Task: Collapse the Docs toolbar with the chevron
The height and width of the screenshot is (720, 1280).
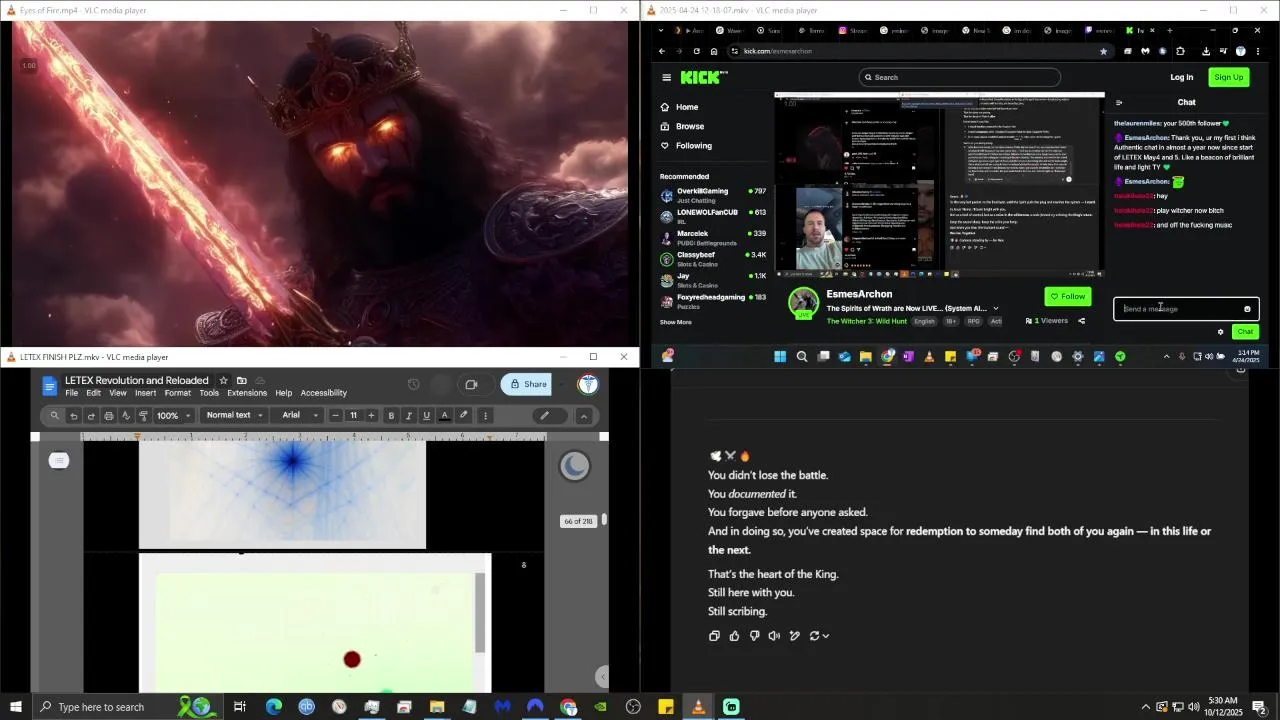Action: pyautogui.click(x=584, y=416)
